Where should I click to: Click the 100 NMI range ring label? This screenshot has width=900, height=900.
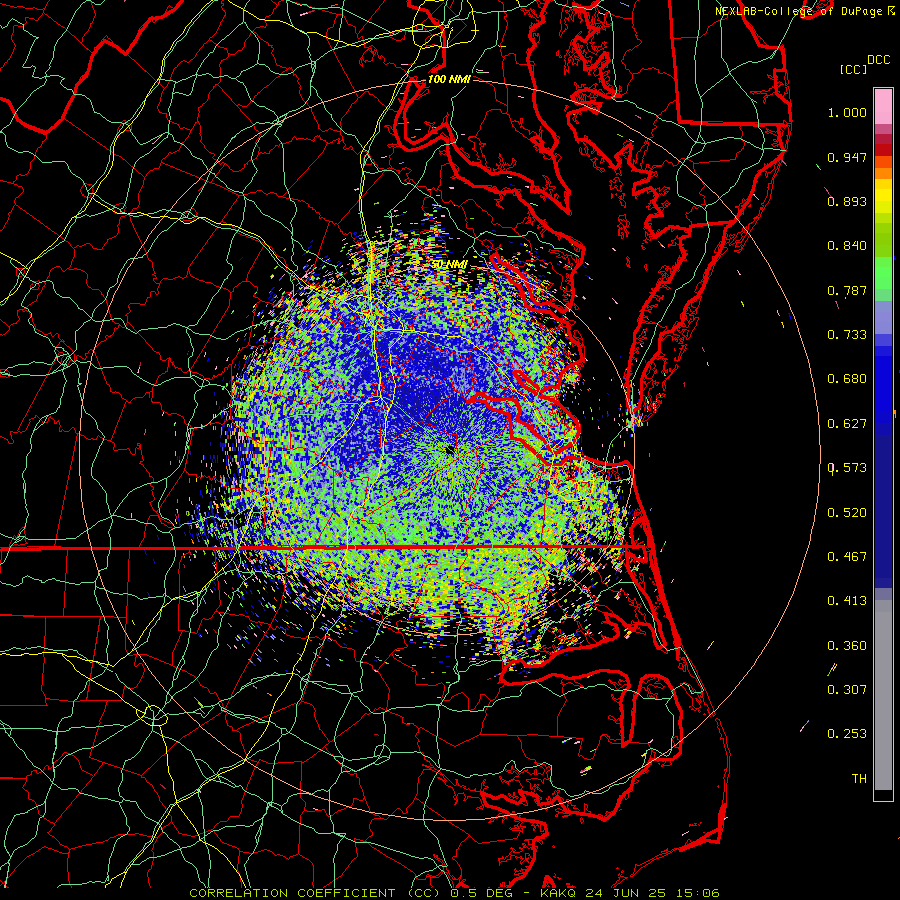[449, 79]
